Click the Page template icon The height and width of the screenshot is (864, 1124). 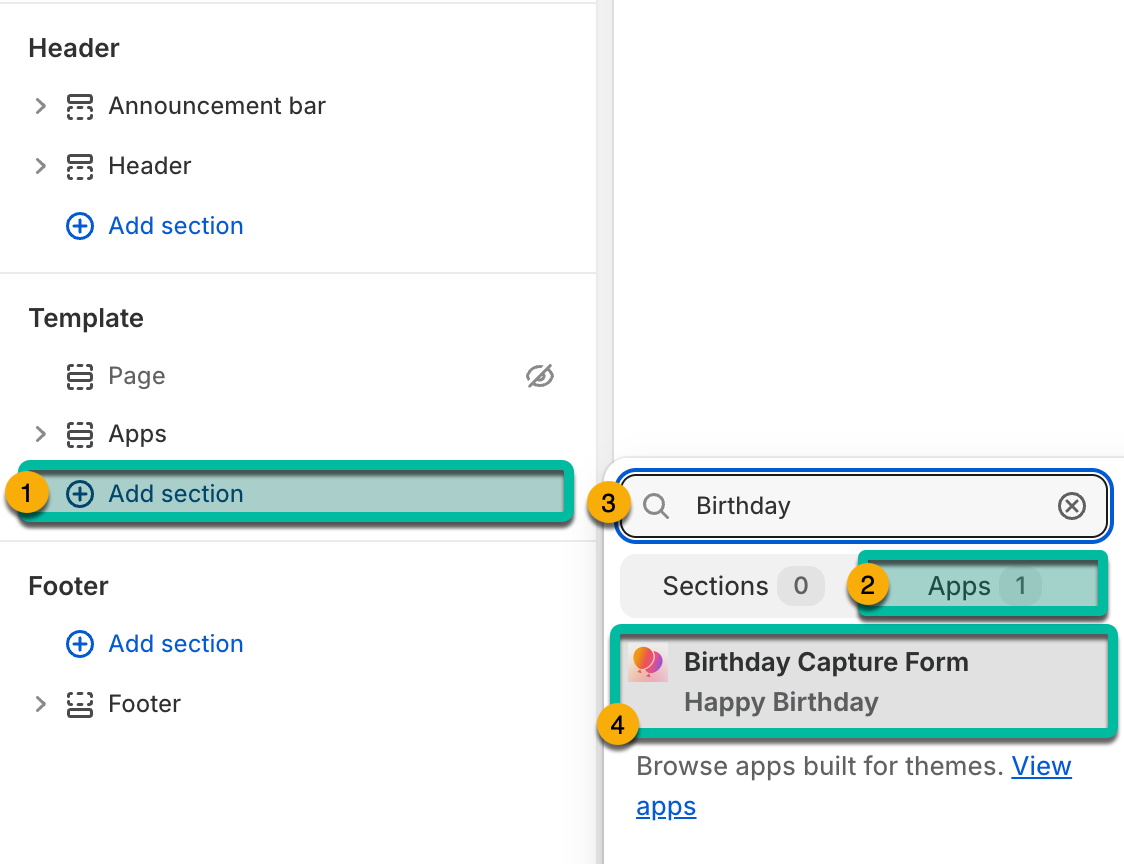(x=80, y=376)
